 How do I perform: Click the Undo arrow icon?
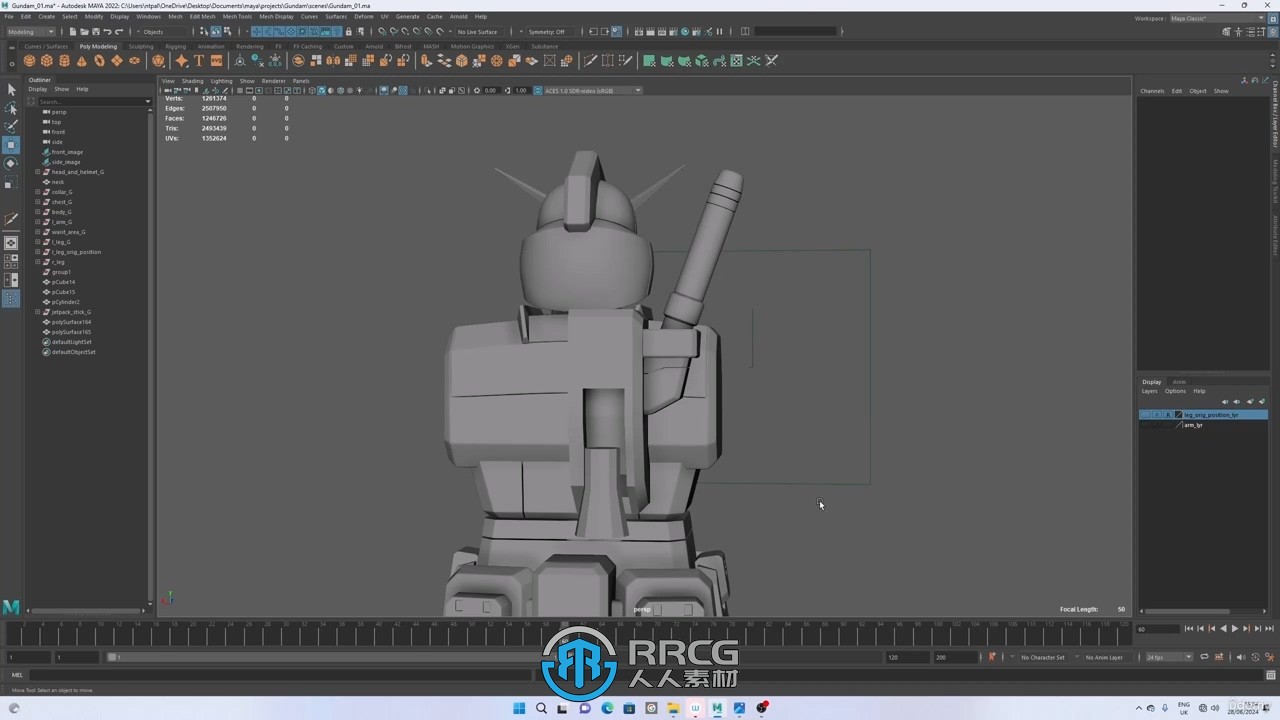pyautogui.click(x=108, y=32)
